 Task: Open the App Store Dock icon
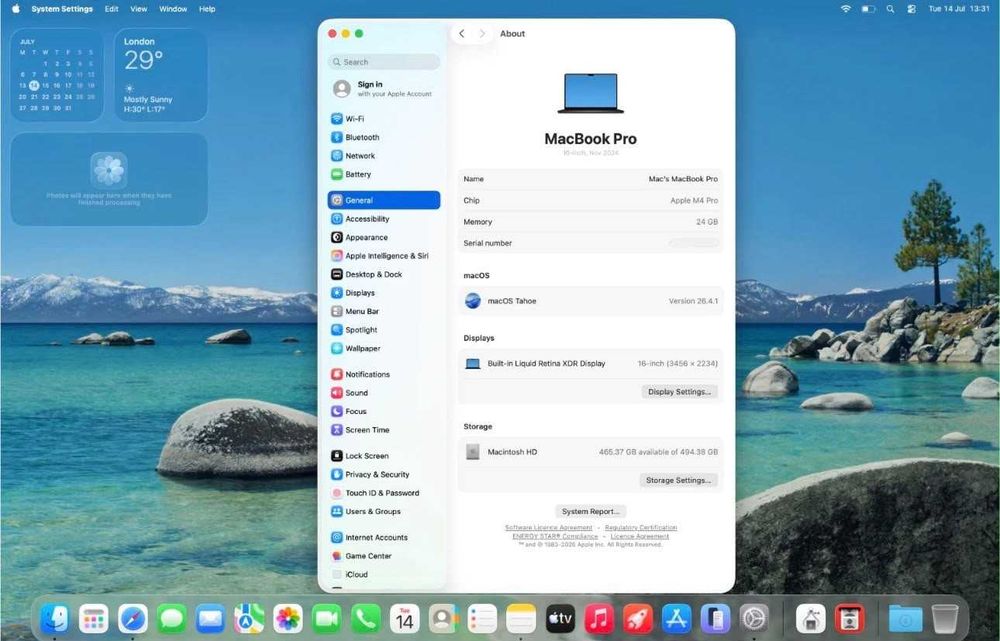pyautogui.click(x=677, y=619)
